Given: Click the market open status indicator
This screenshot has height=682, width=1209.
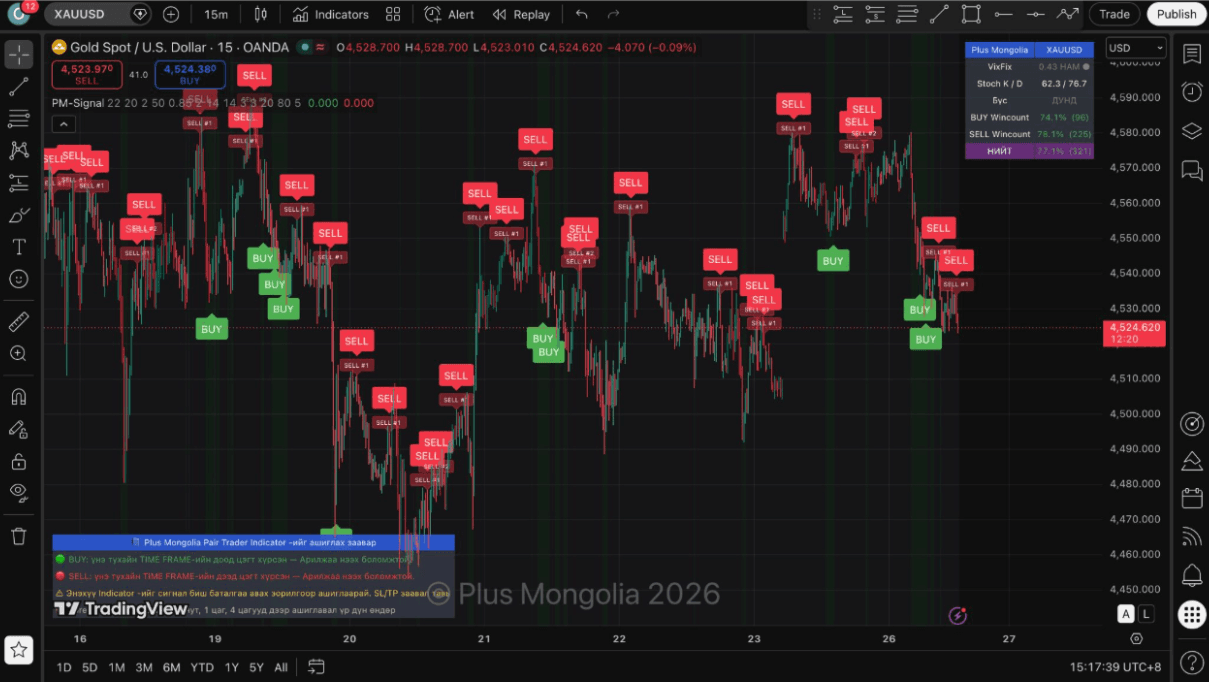Looking at the screenshot, I should click(305, 47).
